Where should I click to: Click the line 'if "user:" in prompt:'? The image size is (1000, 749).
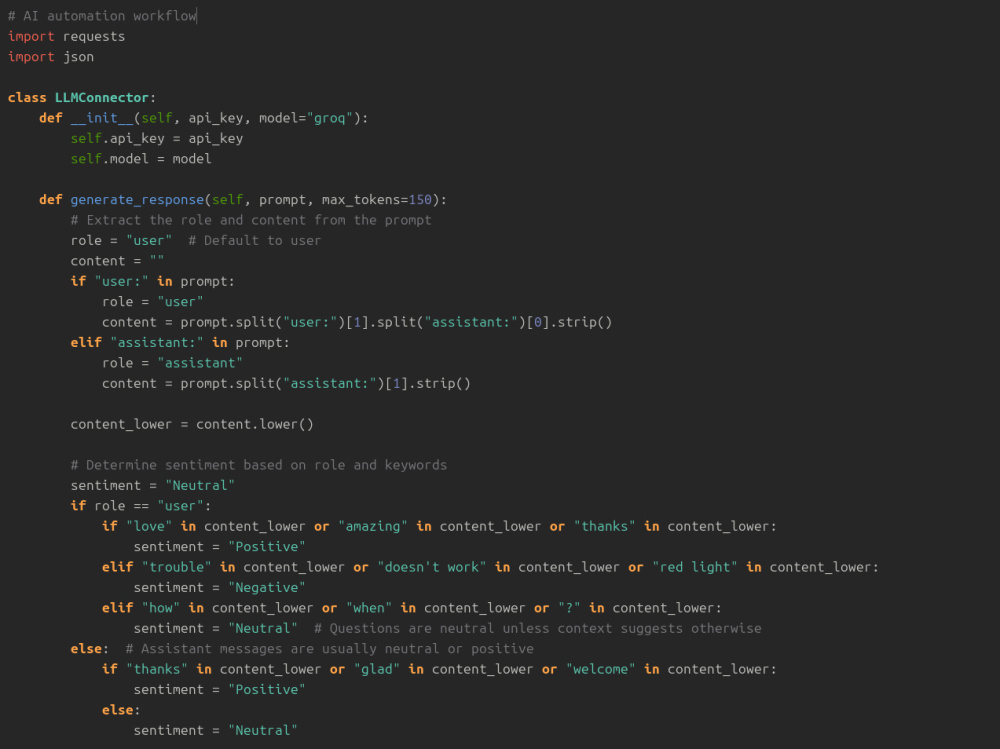point(152,281)
